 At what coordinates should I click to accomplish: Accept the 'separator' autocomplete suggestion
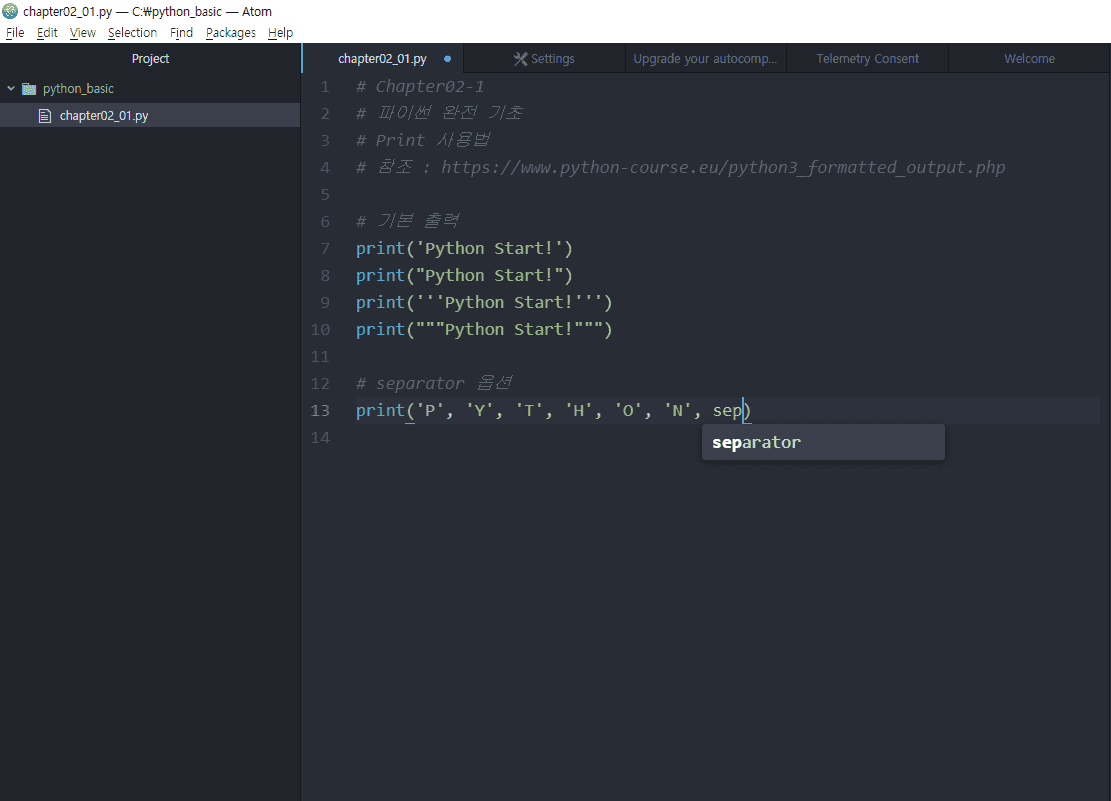[x=823, y=442]
